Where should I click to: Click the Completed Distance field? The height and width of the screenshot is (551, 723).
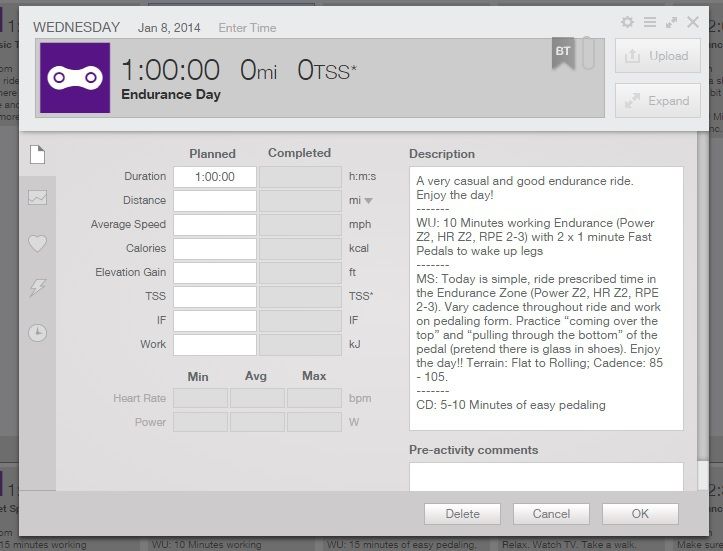pyautogui.click(x=300, y=201)
